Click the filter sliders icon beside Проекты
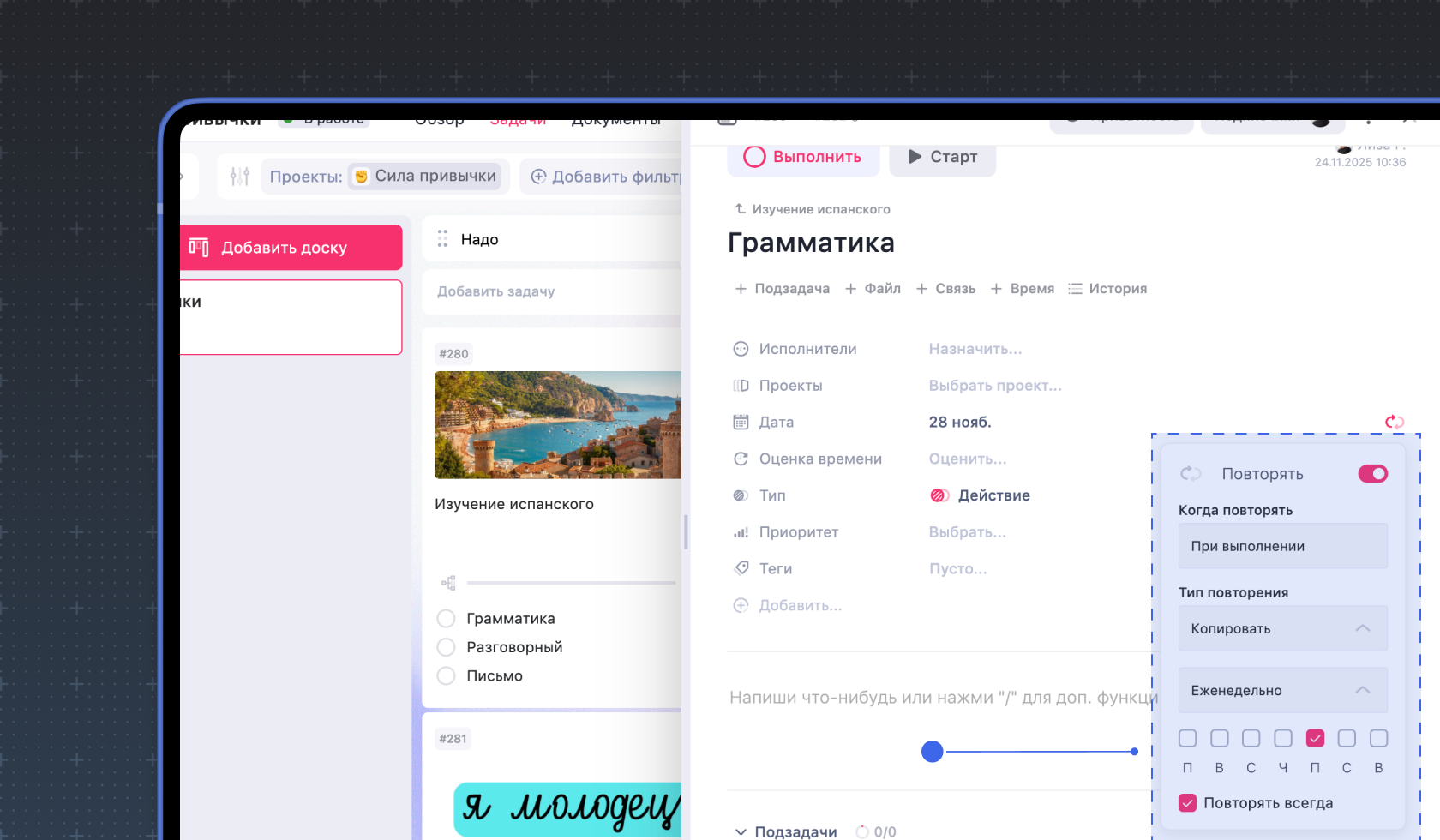Viewport: 1440px width, 840px height. pos(239,176)
